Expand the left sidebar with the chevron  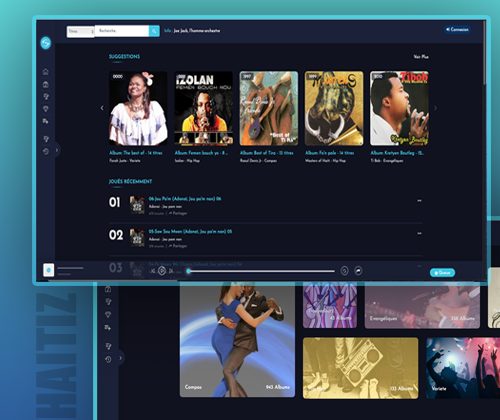[x=57, y=150]
